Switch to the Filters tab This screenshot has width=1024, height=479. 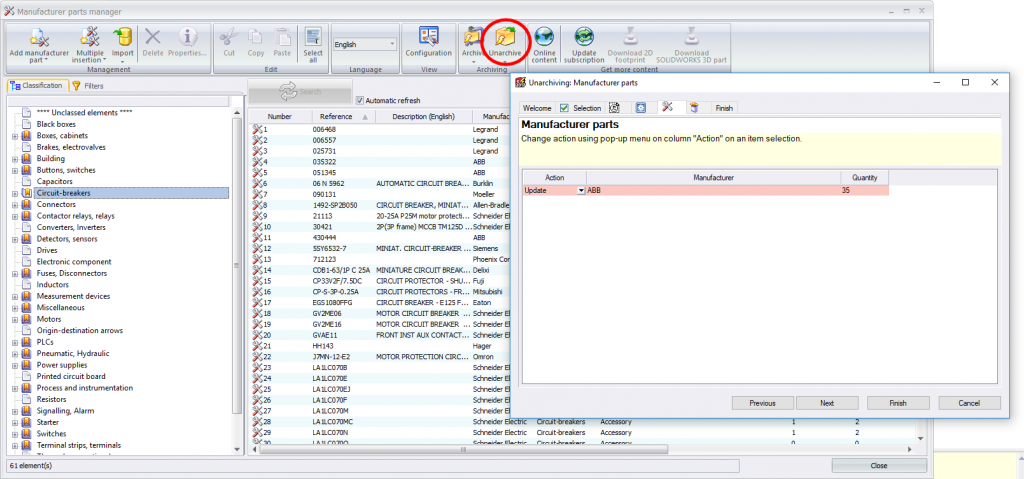88,86
